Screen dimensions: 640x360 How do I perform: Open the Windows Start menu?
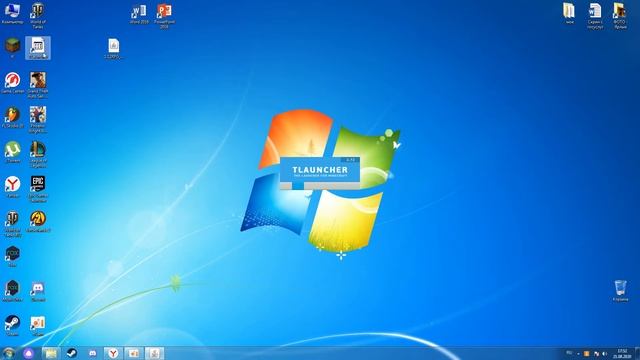coord(8,353)
